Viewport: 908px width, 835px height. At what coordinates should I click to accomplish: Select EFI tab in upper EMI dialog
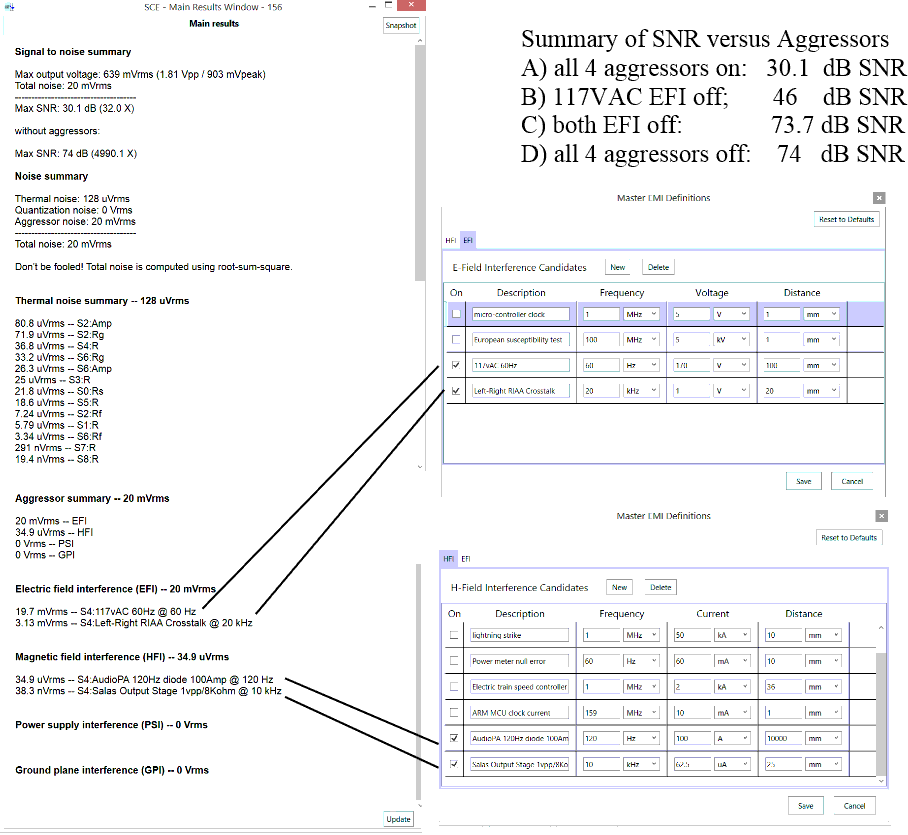pyautogui.click(x=468, y=240)
